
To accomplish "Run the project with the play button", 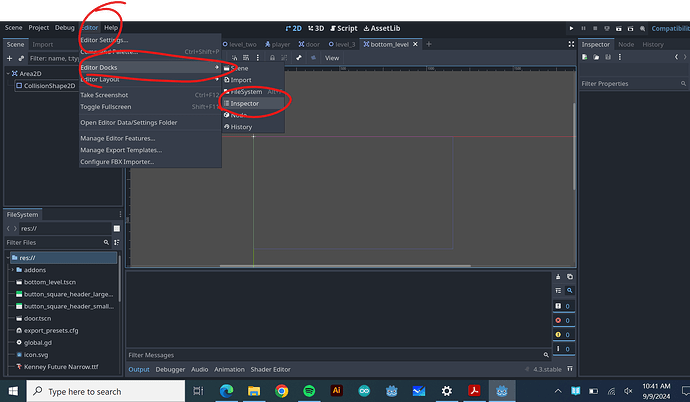I will pyautogui.click(x=571, y=28).
